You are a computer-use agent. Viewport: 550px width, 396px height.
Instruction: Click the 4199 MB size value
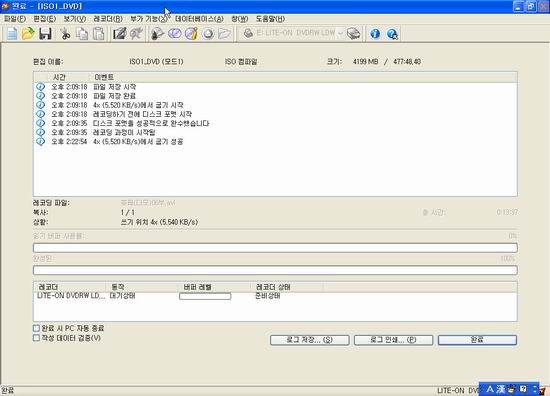click(x=365, y=62)
